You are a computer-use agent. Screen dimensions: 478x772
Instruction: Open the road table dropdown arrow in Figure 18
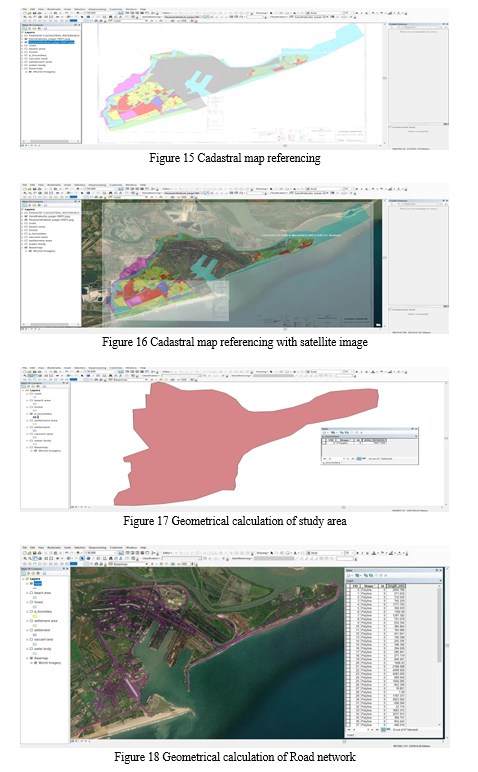tap(441, 580)
